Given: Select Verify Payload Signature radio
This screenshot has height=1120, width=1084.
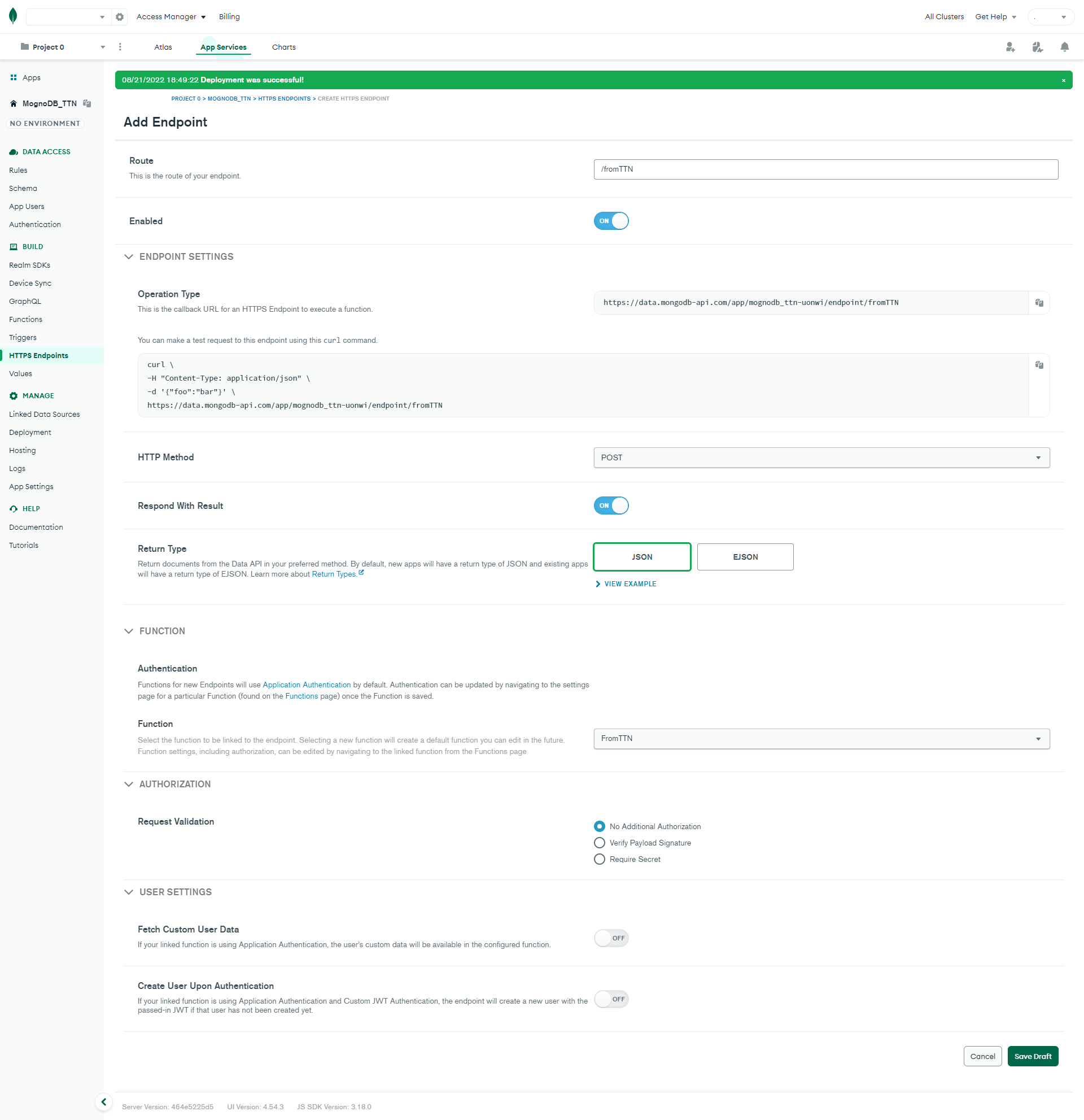Looking at the screenshot, I should tap(599, 843).
